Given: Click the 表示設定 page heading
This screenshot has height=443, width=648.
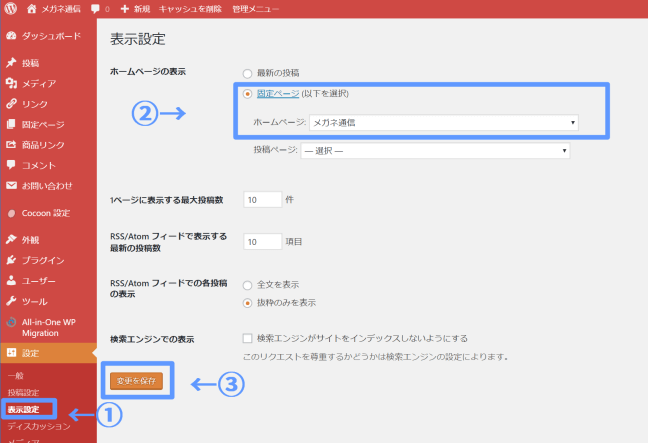Looking at the screenshot, I should click(x=138, y=39).
